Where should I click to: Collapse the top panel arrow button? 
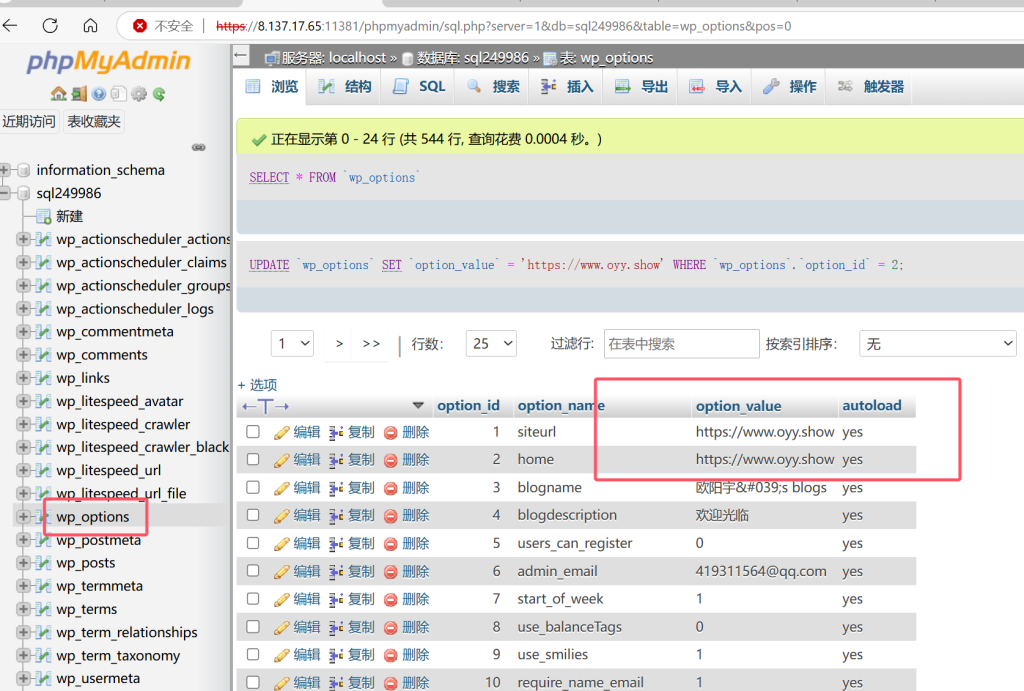coord(241,56)
